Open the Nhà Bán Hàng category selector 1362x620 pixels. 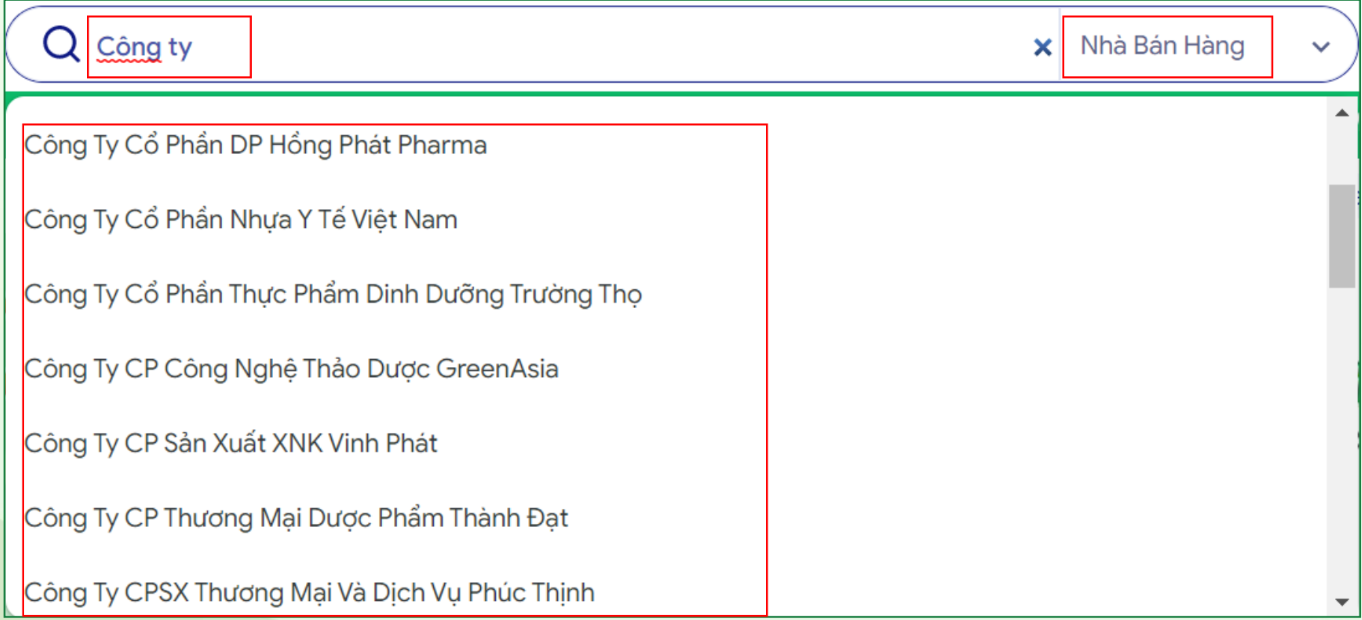(1162, 46)
